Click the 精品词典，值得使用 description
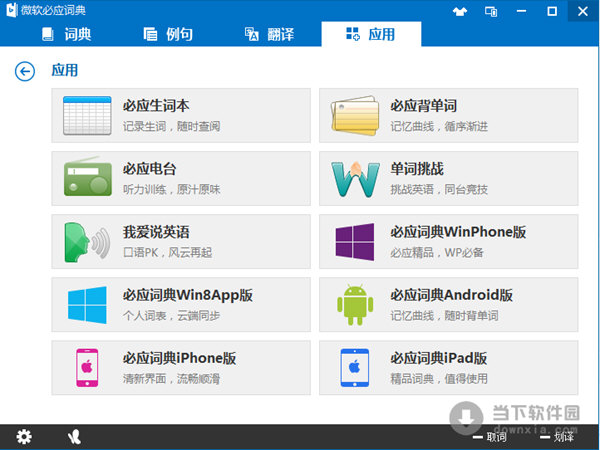The height and width of the screenshot is (450, 600). click(x=439, y=379)
